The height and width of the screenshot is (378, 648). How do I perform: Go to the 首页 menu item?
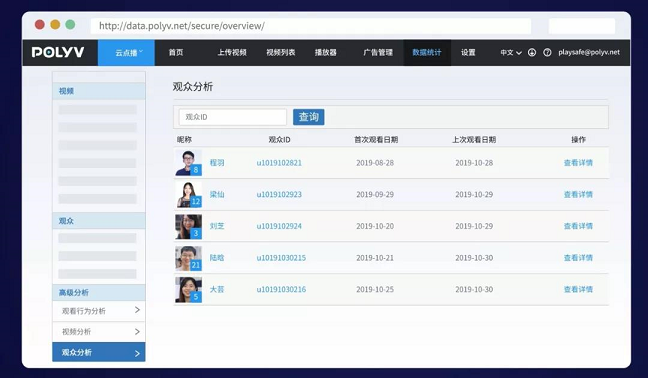coord(176,52)
